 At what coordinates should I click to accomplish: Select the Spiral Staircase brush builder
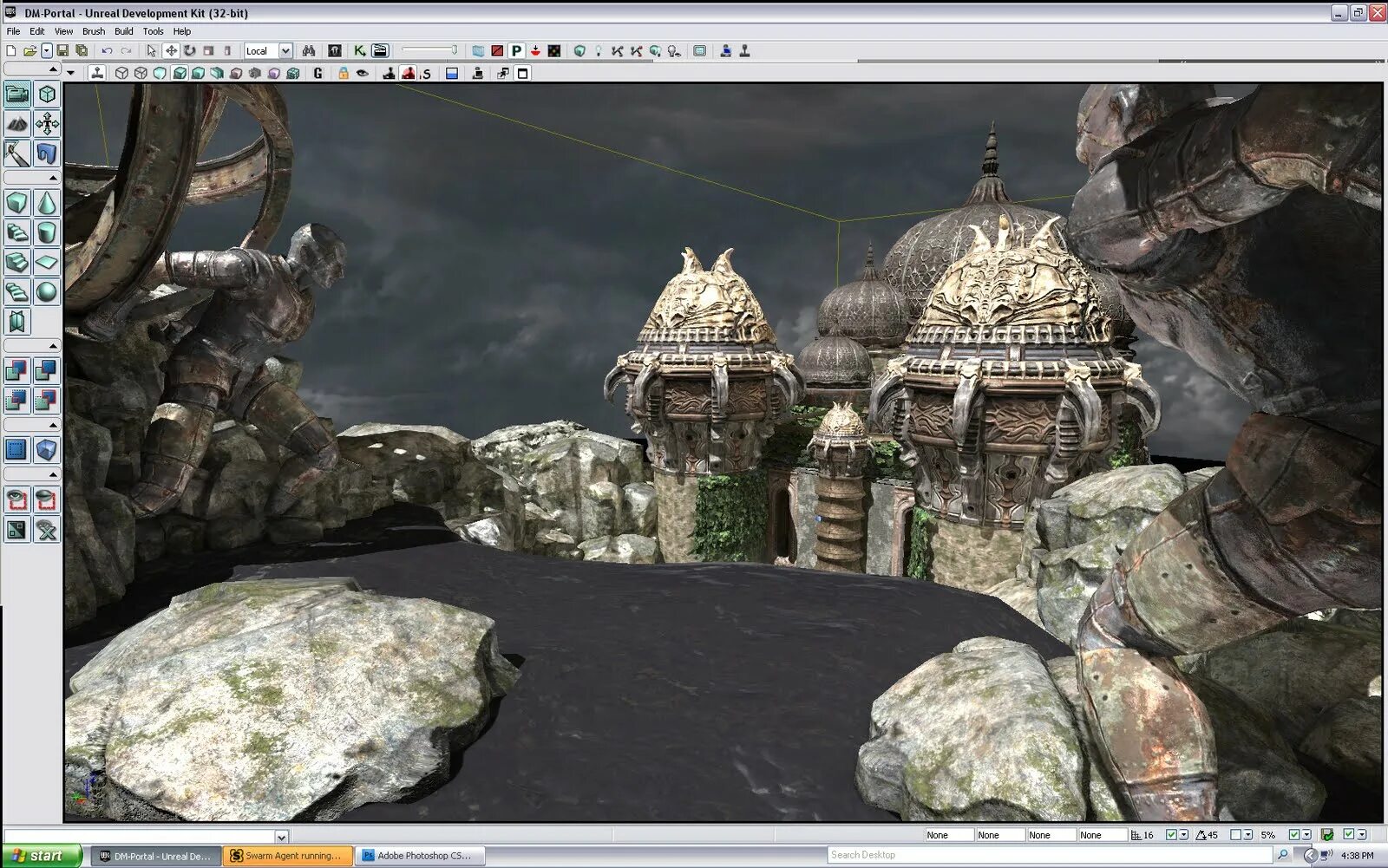coord(17,291)
